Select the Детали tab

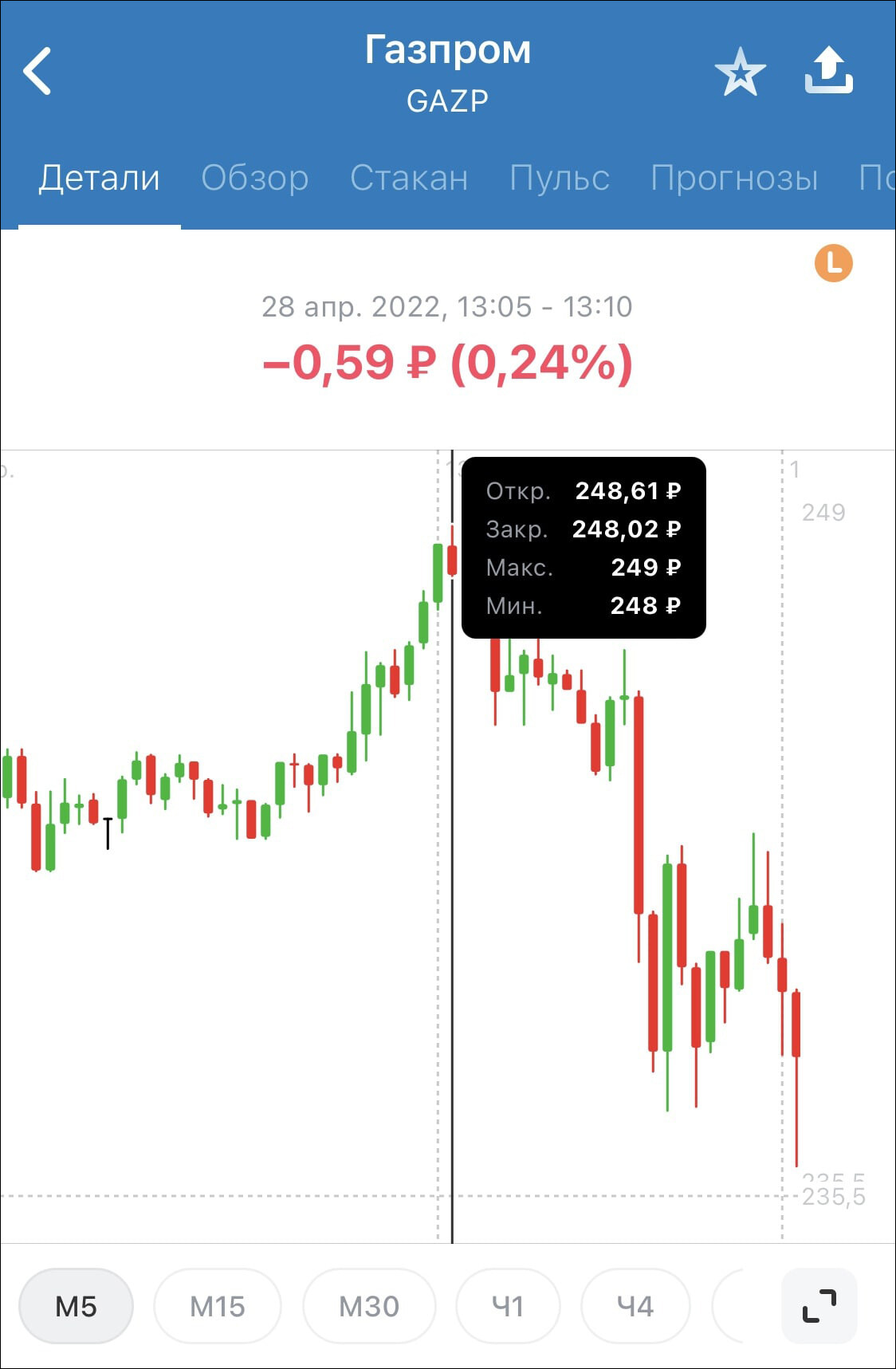(x=100, y=178)
